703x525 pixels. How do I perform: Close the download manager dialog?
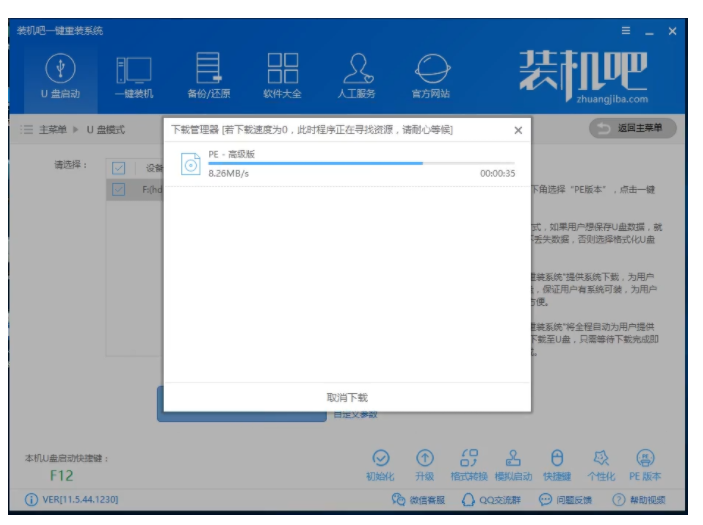517,130
